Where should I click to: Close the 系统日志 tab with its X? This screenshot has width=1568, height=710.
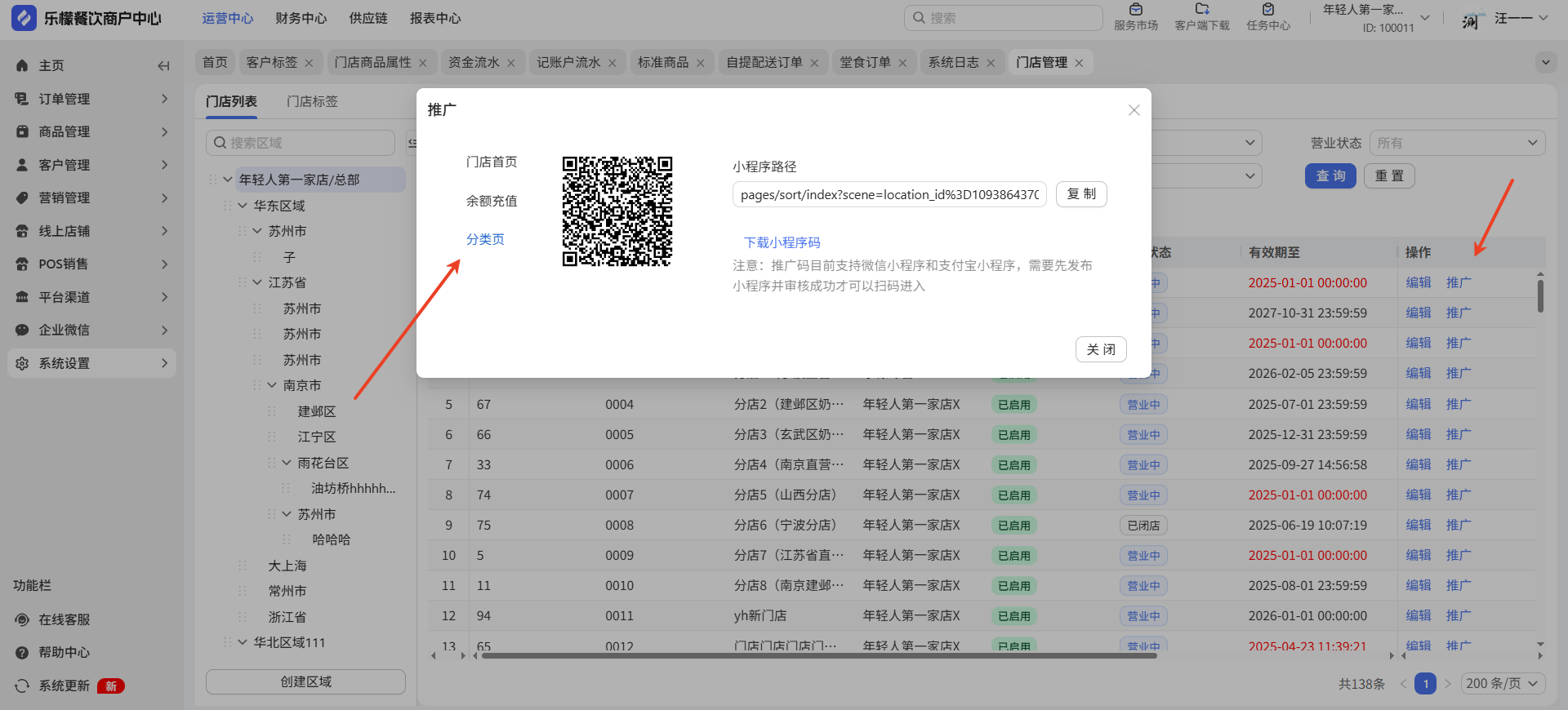pyautogui.click(x=991, y=63)
